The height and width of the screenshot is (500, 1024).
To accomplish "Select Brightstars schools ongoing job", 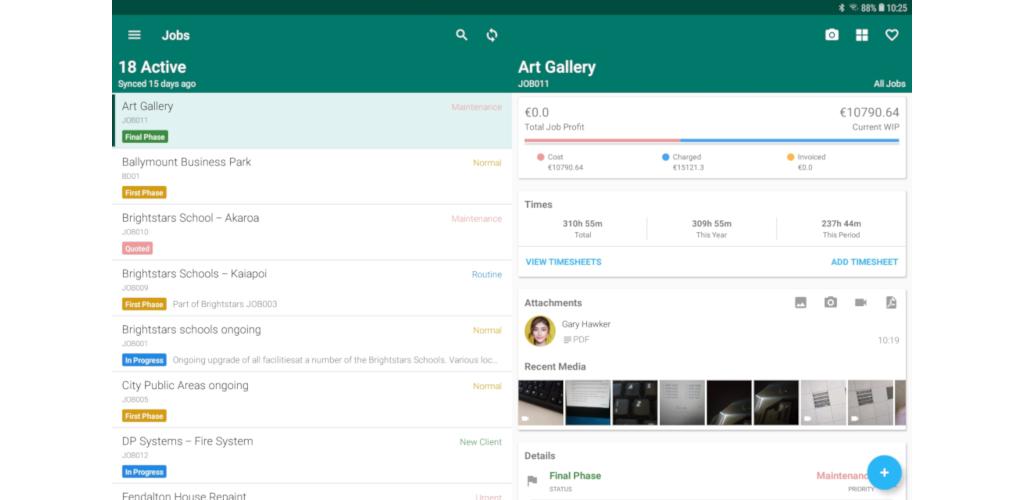I will [x=312, y=344].
